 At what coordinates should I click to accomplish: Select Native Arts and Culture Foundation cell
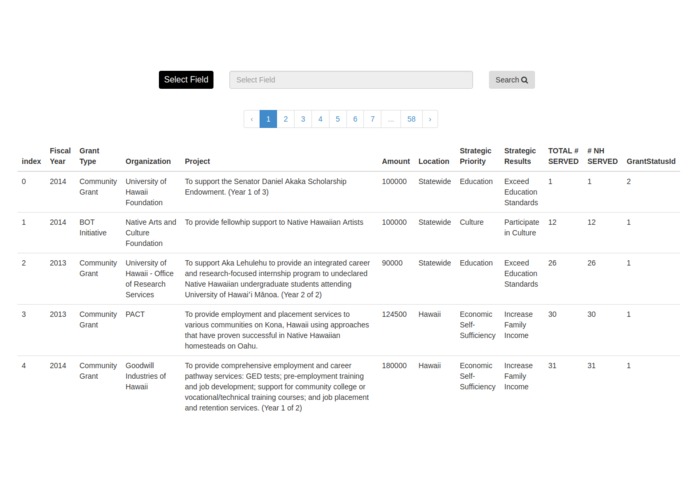(x=151, y=233)
